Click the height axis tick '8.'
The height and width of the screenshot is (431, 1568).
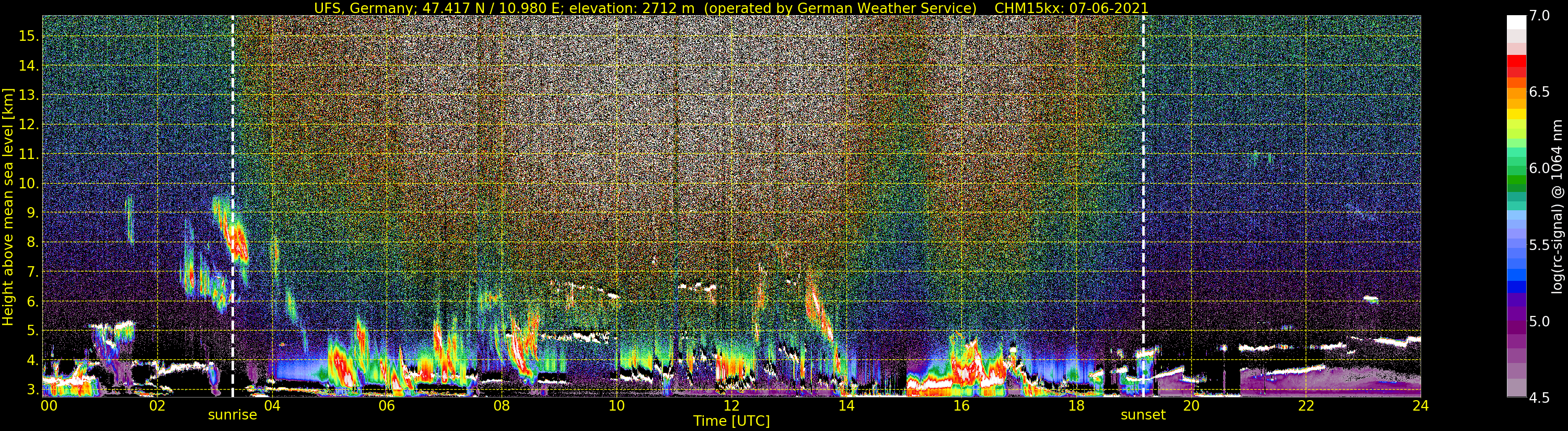coord(33,242)
